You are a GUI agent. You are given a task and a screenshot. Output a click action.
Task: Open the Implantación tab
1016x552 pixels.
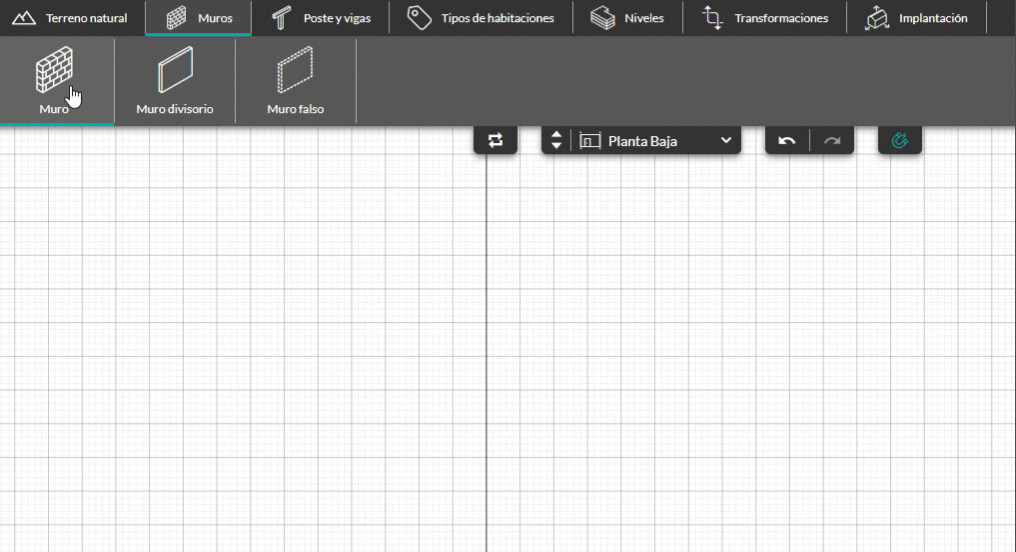917,18
